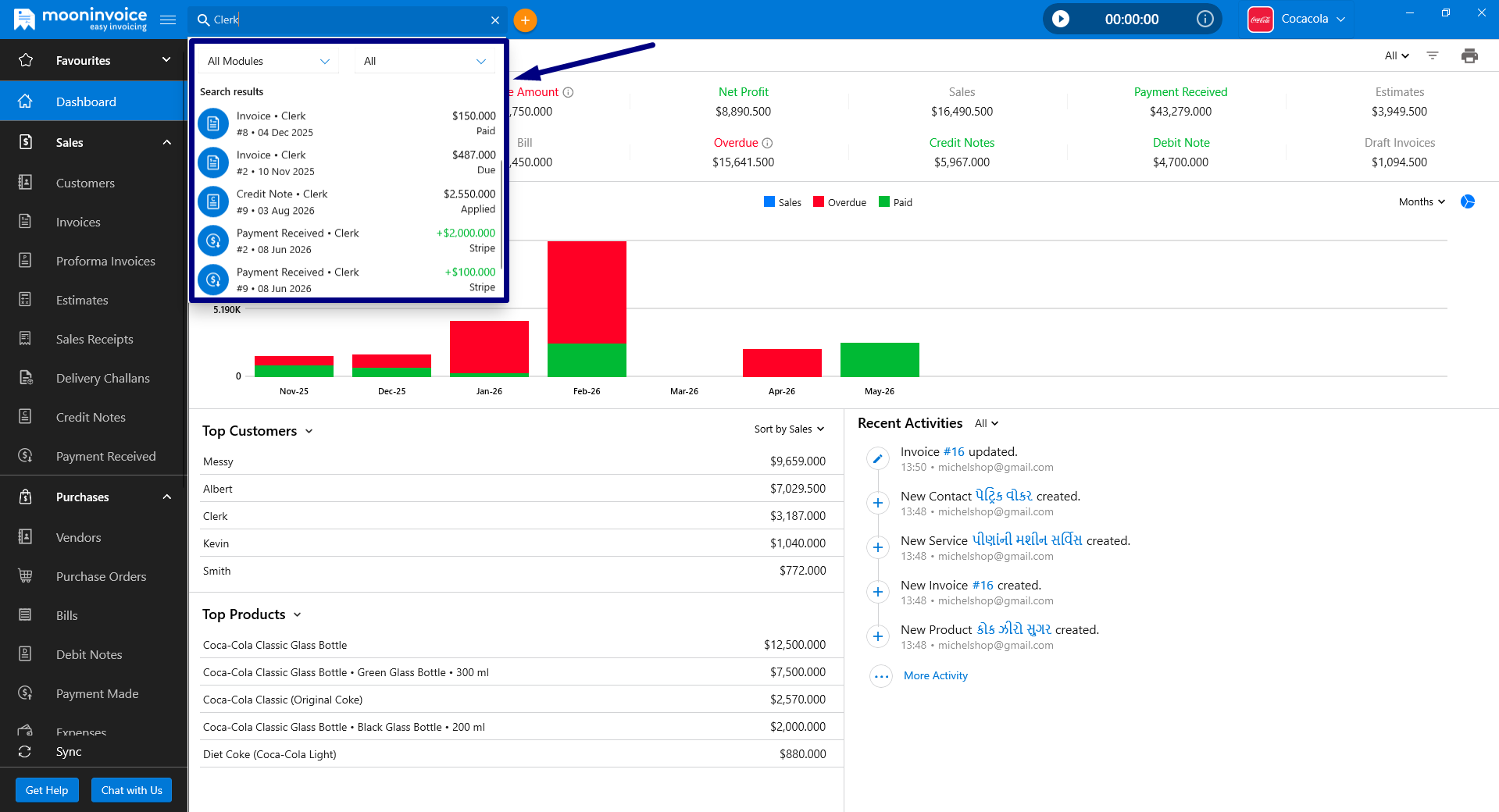Image resolution: width=1499 pixels, height=812 pixels.
Task: Toggle the red Overdue legend swatch
Action: (x=819, y=201)
